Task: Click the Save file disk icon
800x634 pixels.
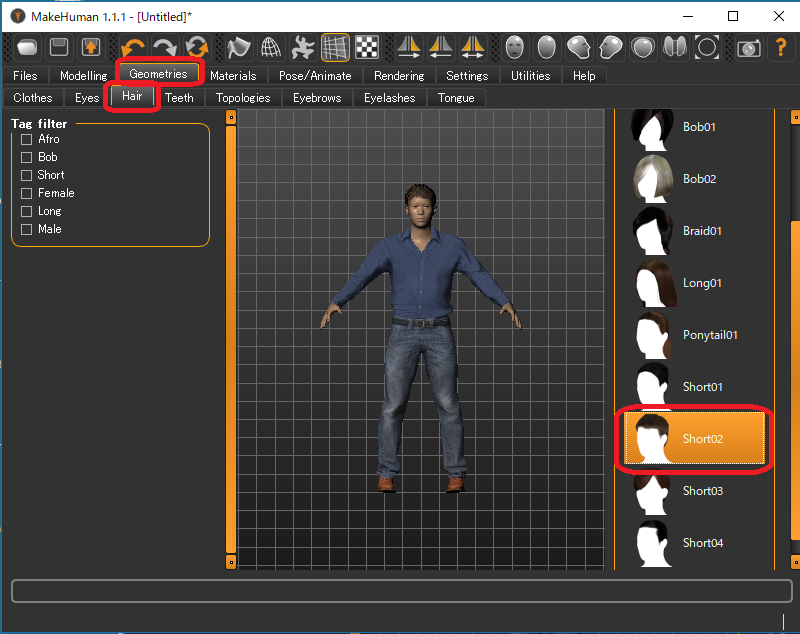Action: (x=59, y=47)
